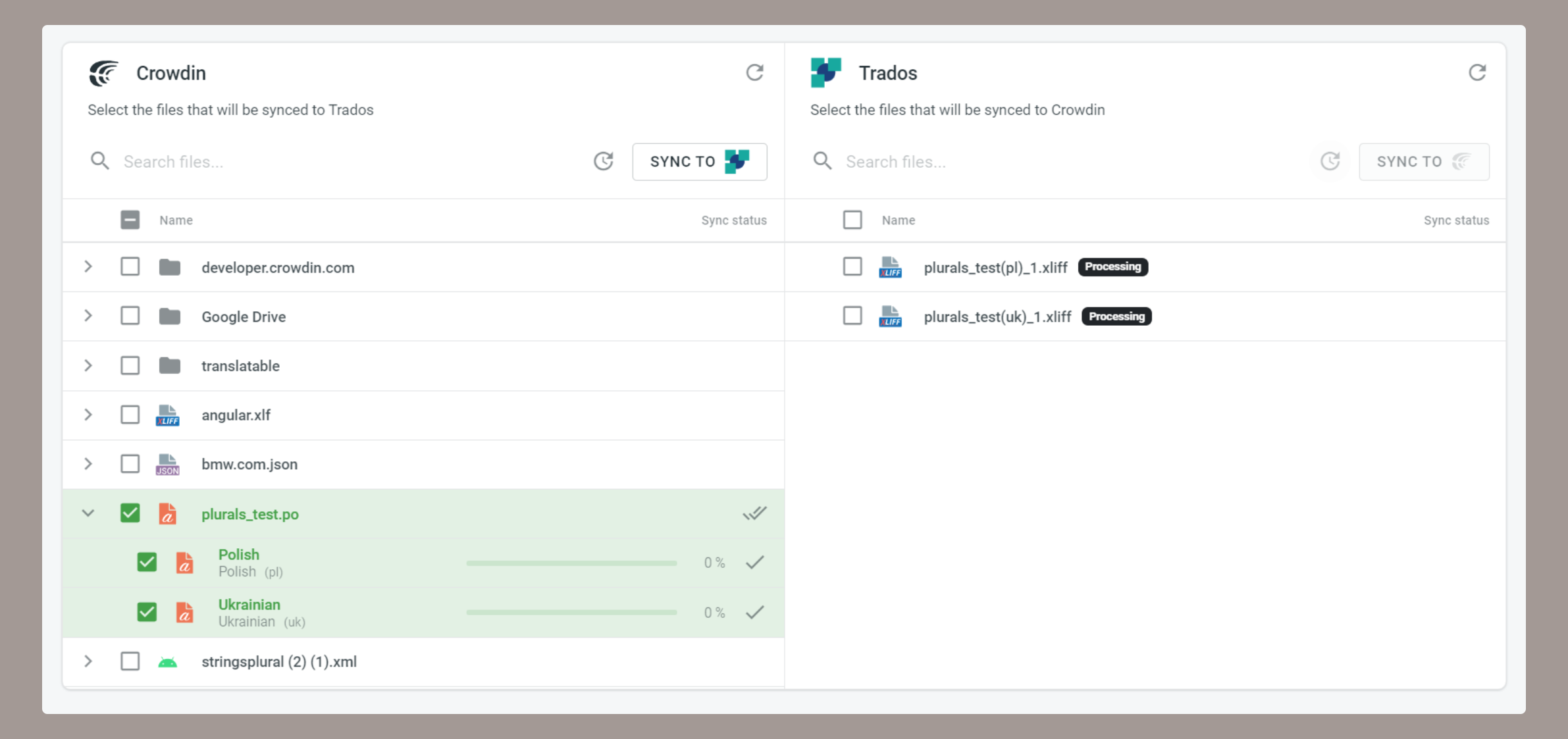
Task: Click the plurals_test(pl)_1.xliff file icon
Action: (x=891, y=267)
